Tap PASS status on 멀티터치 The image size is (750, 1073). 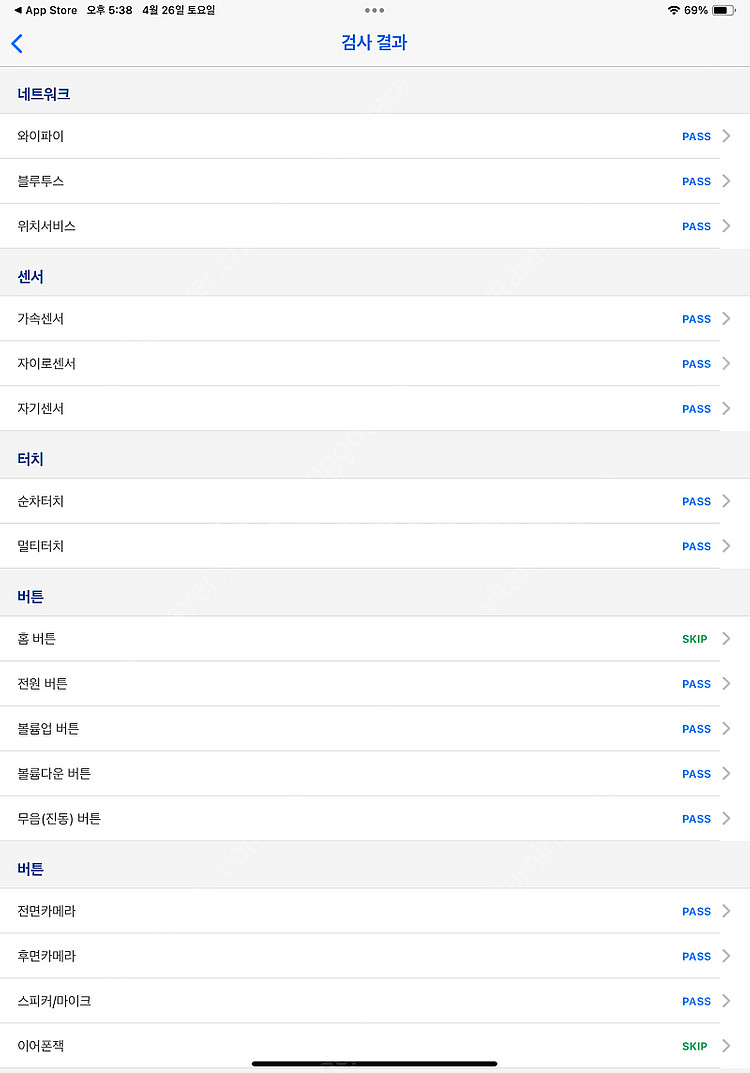(x=697, y=547)
